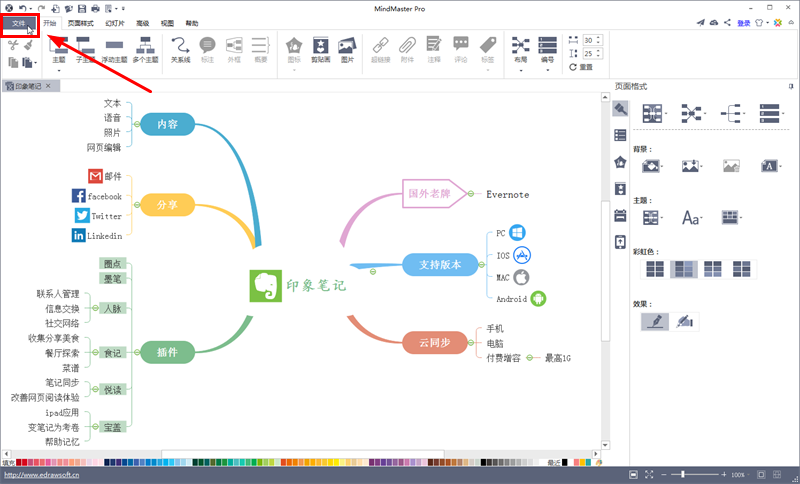Viewport: 800px width, 484px height.
Task: Add a comment (评论)
Action: pyautogui.click(x=461, y=50)
